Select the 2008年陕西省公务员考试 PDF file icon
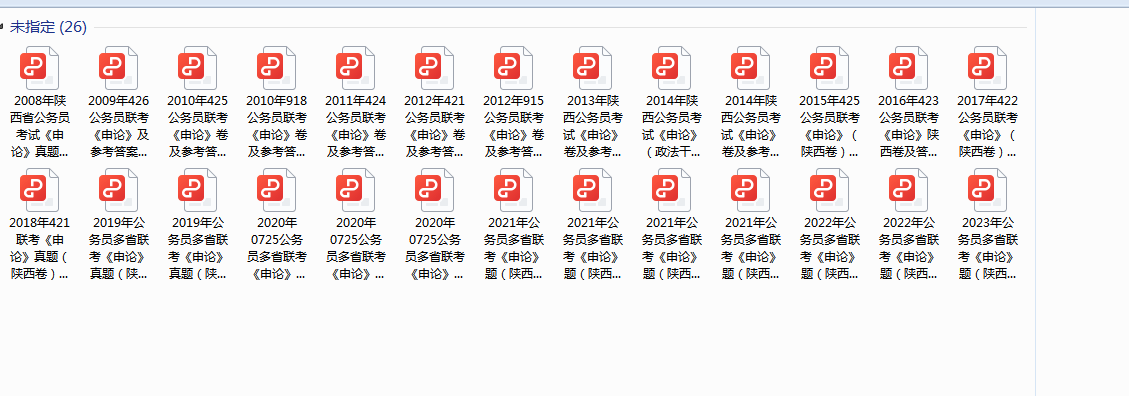Image resolution: width=1129 pixels, height=396 pixels. 39,68
